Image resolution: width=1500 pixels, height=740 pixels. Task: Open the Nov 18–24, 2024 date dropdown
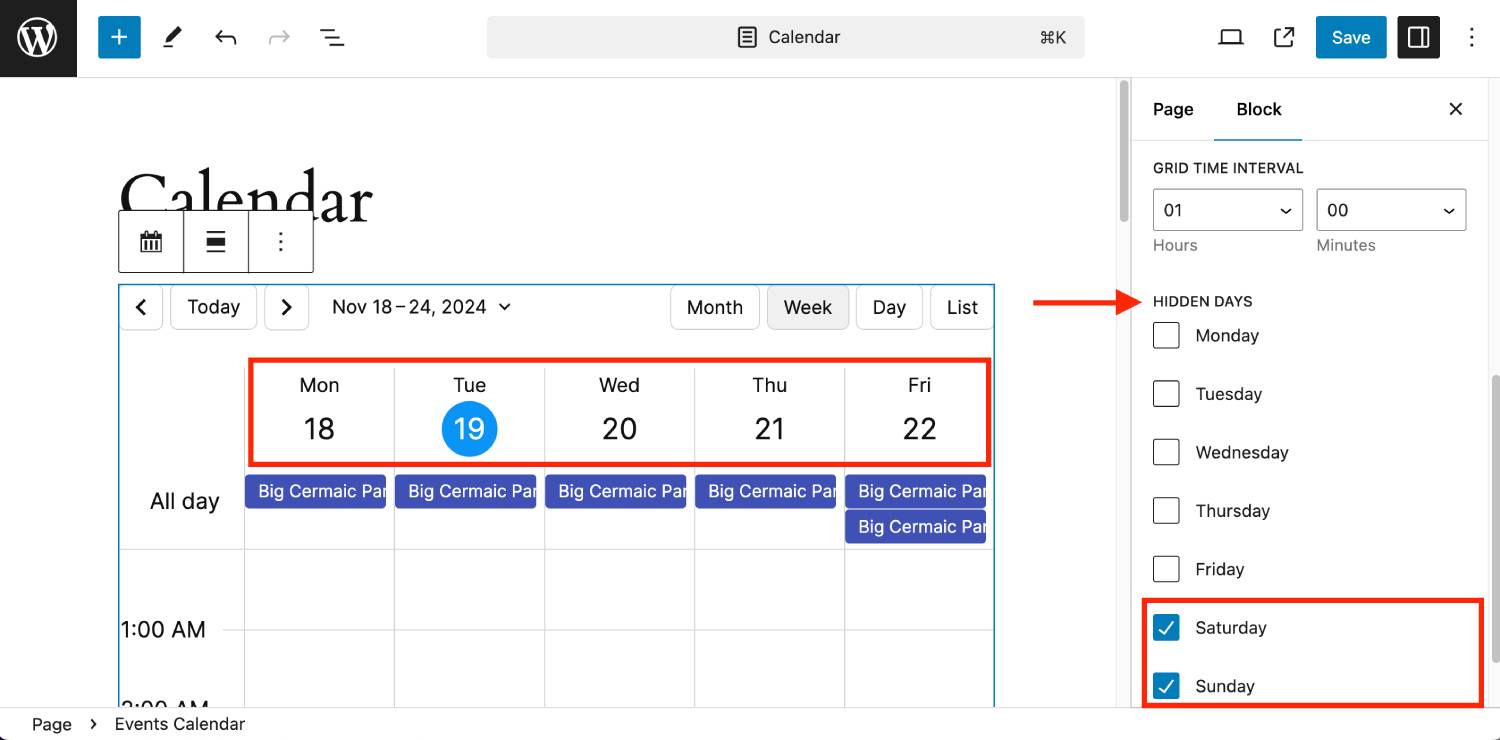[x=421, y=307]
